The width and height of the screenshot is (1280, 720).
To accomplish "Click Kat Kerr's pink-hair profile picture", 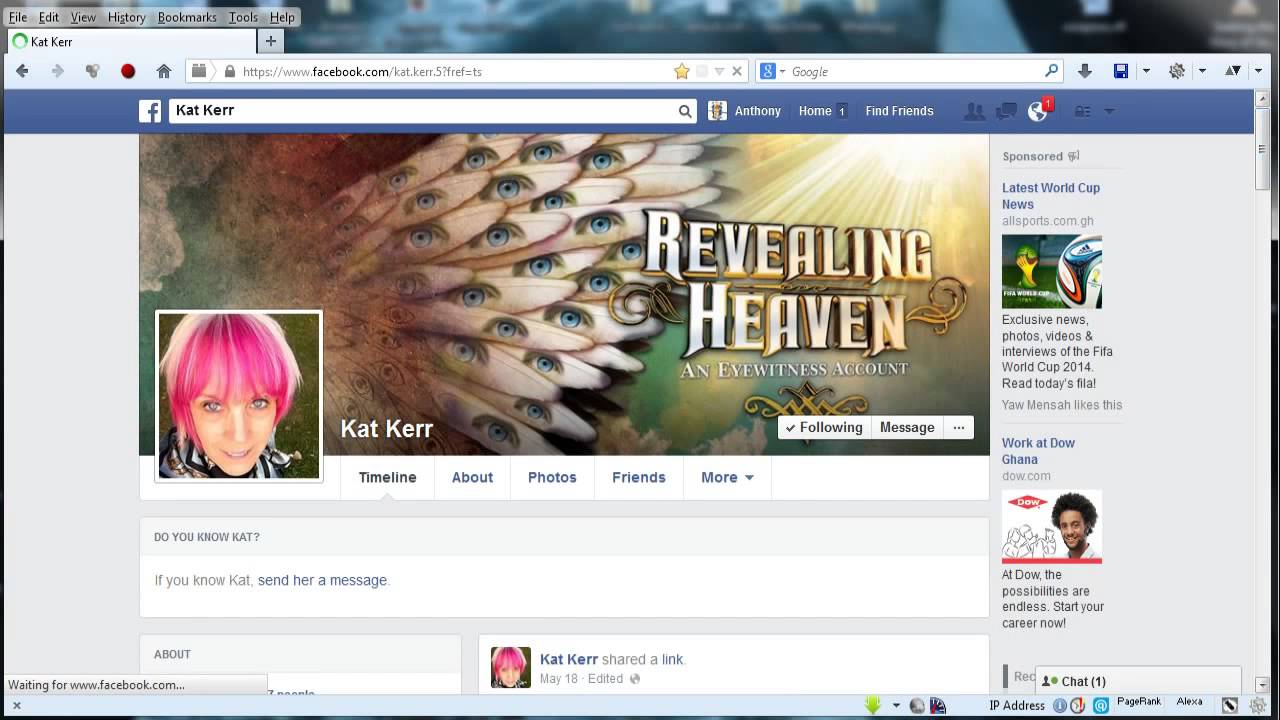I will (x=239, y=396).
